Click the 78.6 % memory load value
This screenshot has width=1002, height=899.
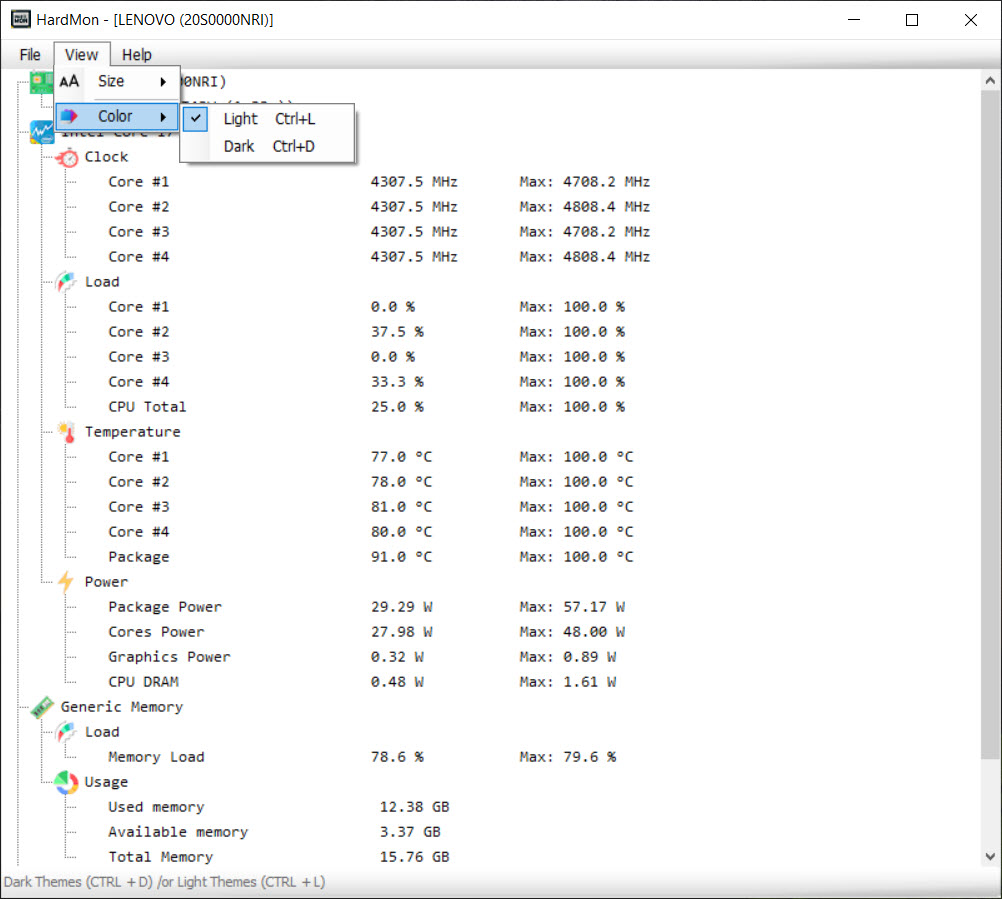(x=397, y=757)
